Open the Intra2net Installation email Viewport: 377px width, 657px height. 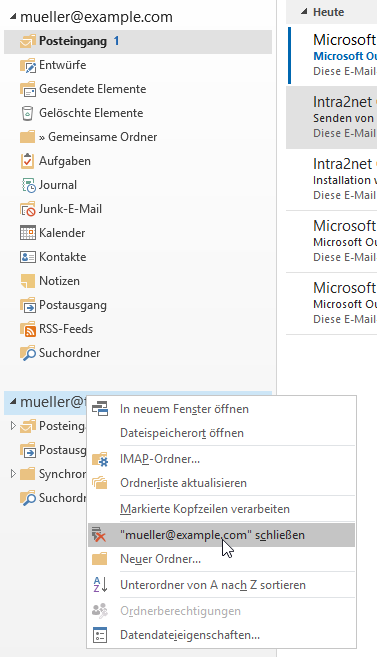[x=331, y=179]
